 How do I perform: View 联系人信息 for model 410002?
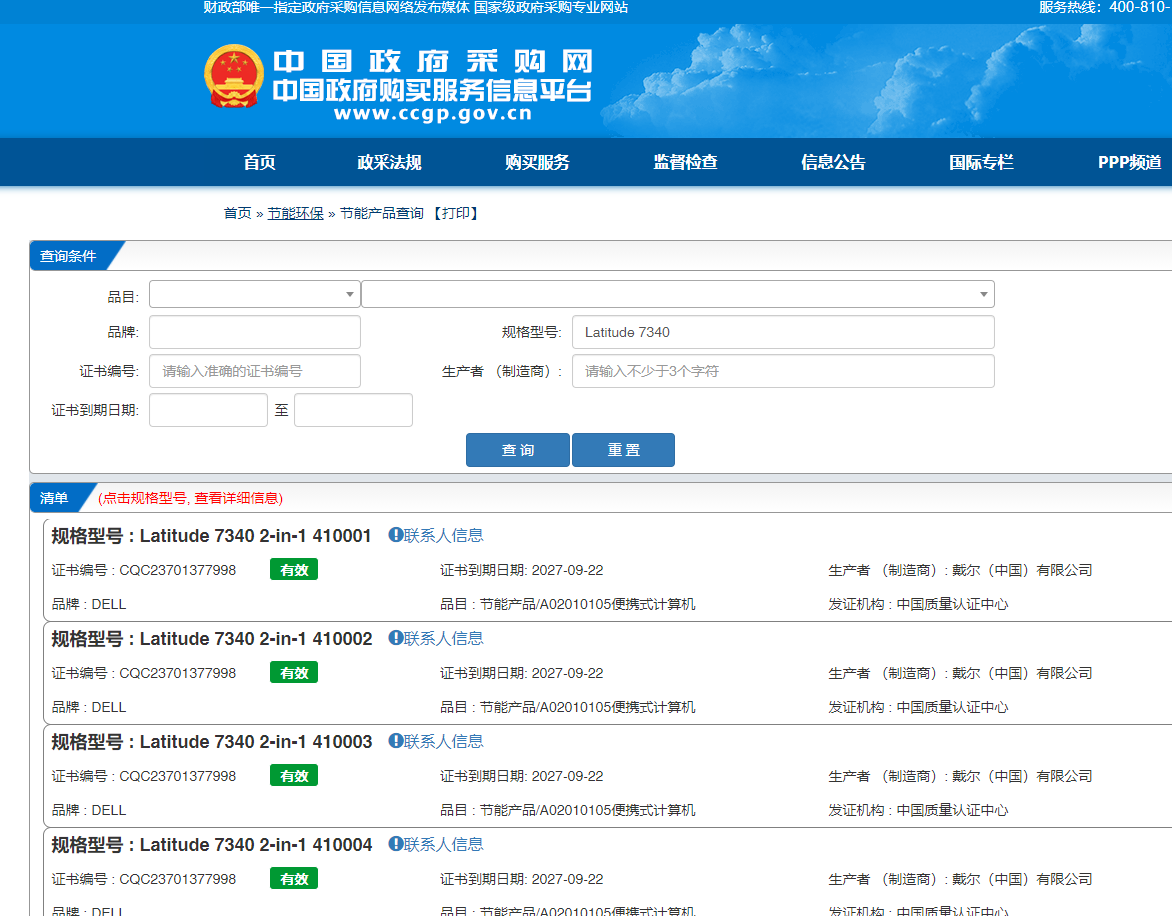[x=443, y=639]
